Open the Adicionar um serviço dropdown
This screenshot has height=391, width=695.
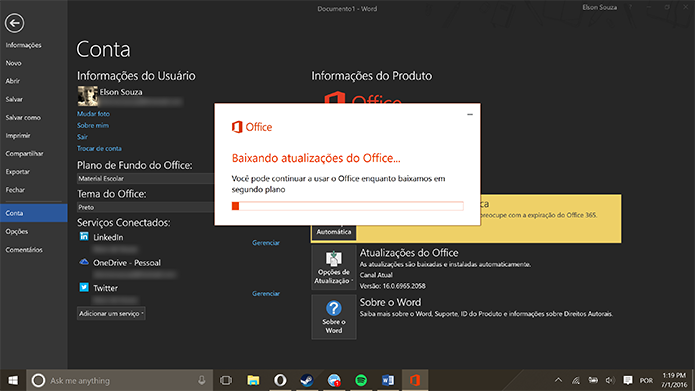[x=111, y=313]
